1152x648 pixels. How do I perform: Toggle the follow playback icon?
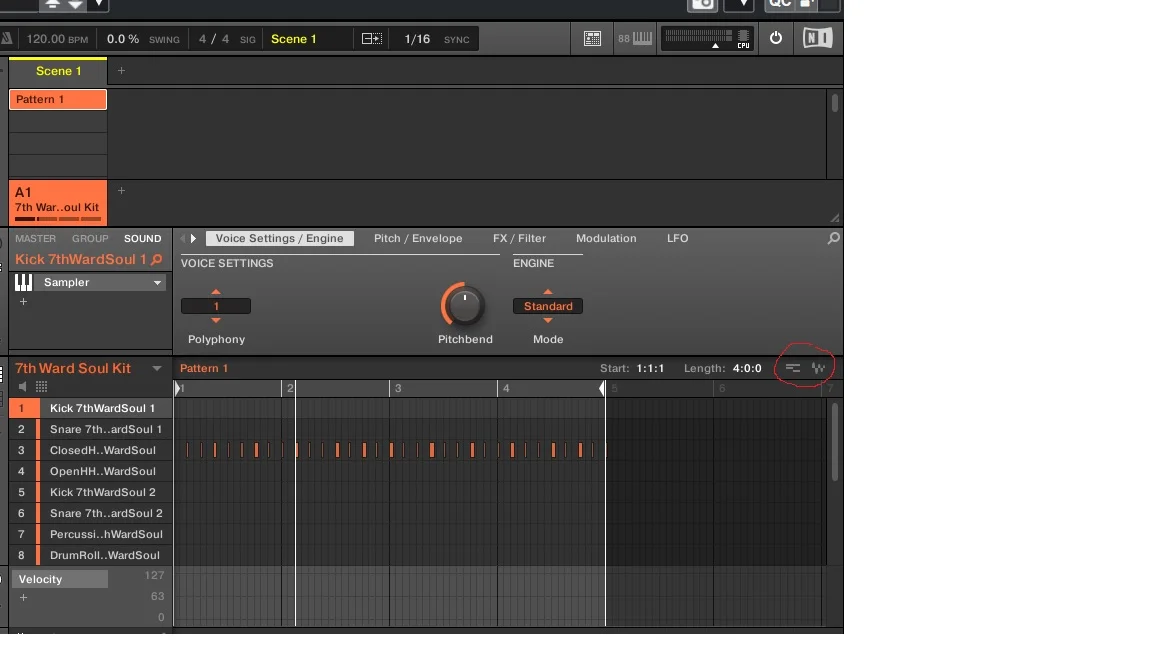372,39
